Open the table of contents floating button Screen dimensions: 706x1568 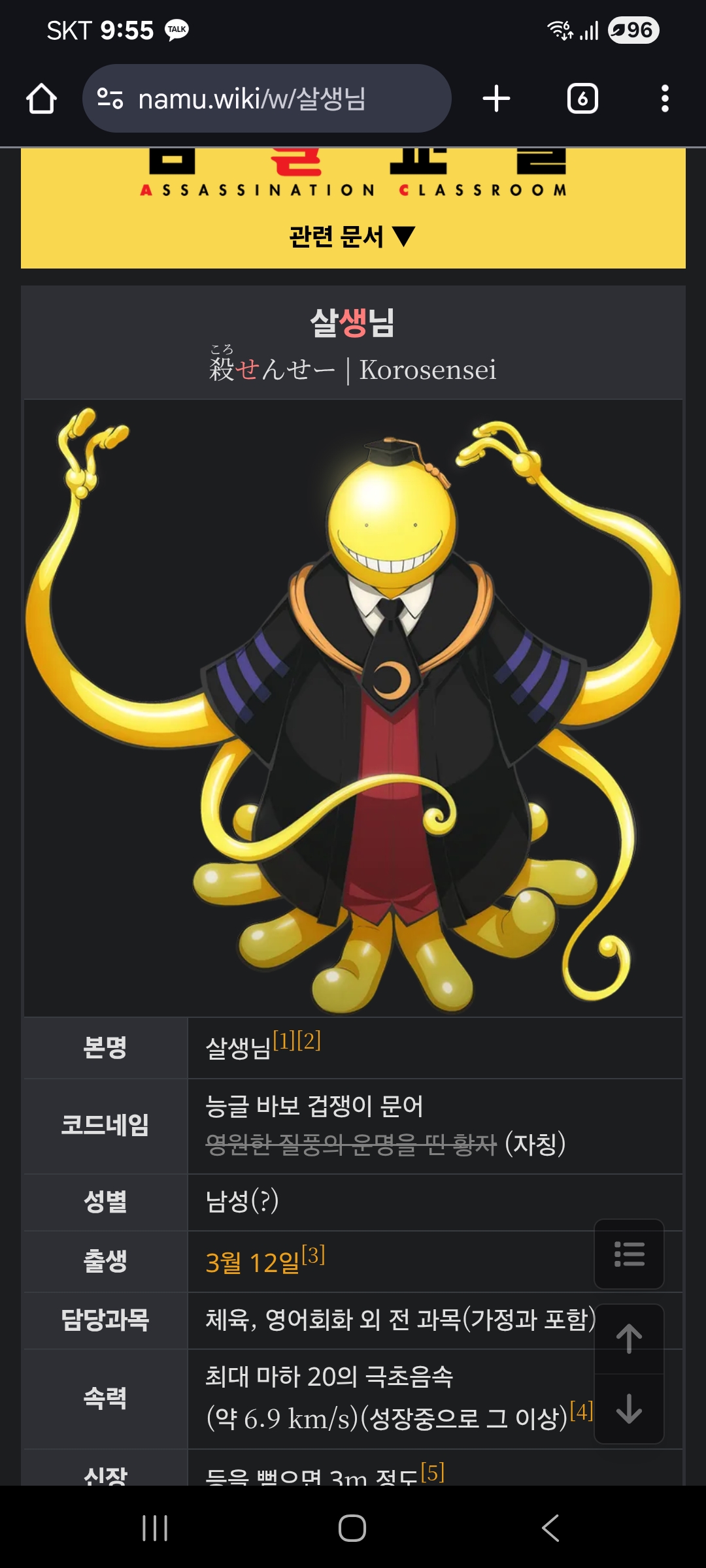coord(629,1254)
